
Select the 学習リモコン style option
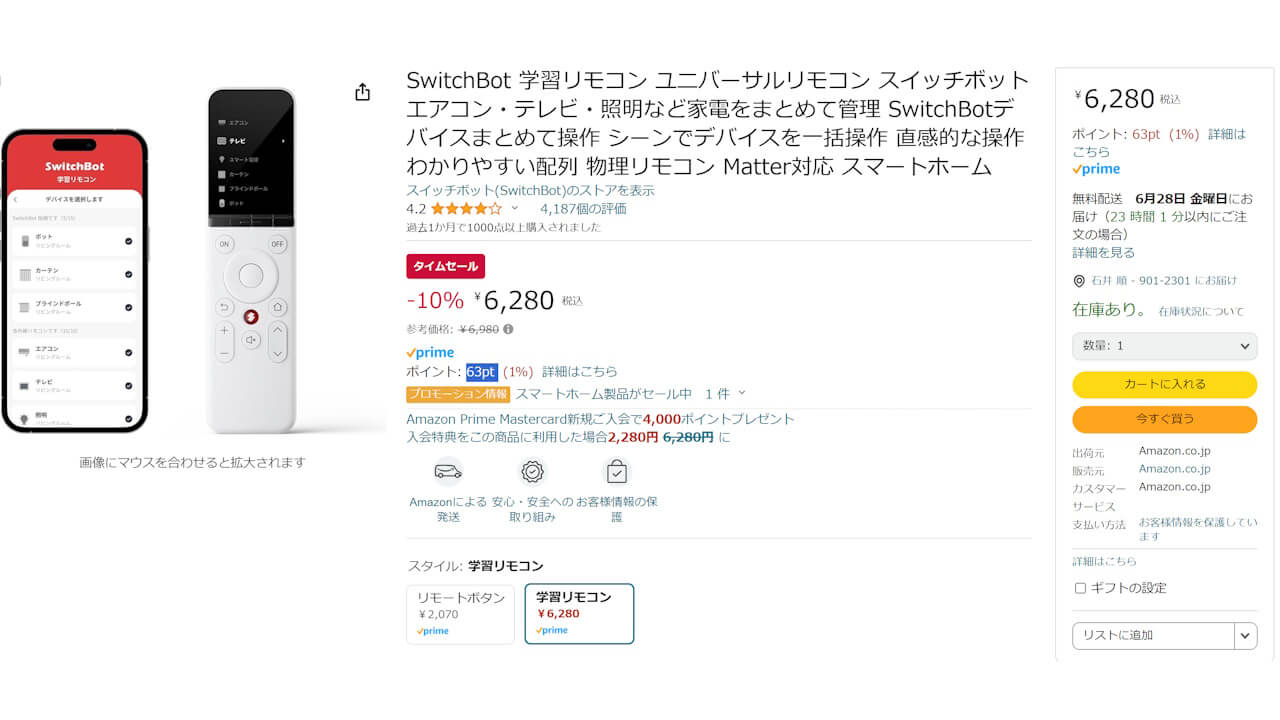pyautogui.click(x=579, y=614)
